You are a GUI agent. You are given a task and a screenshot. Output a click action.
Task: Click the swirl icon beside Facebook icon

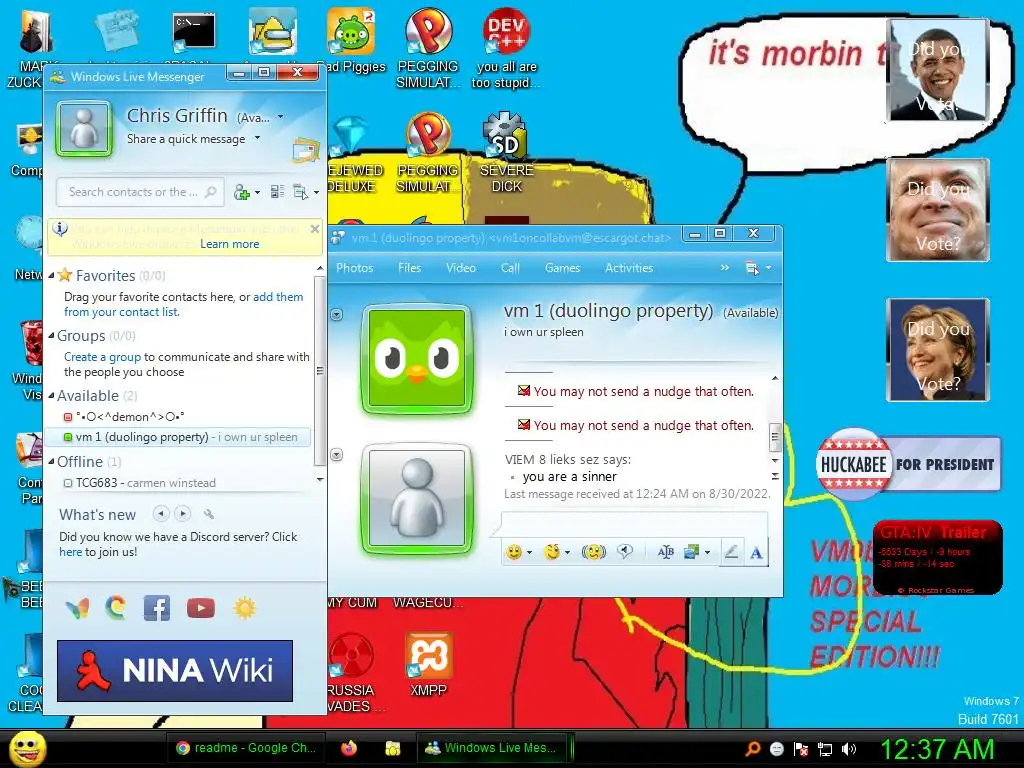point(116,608)
